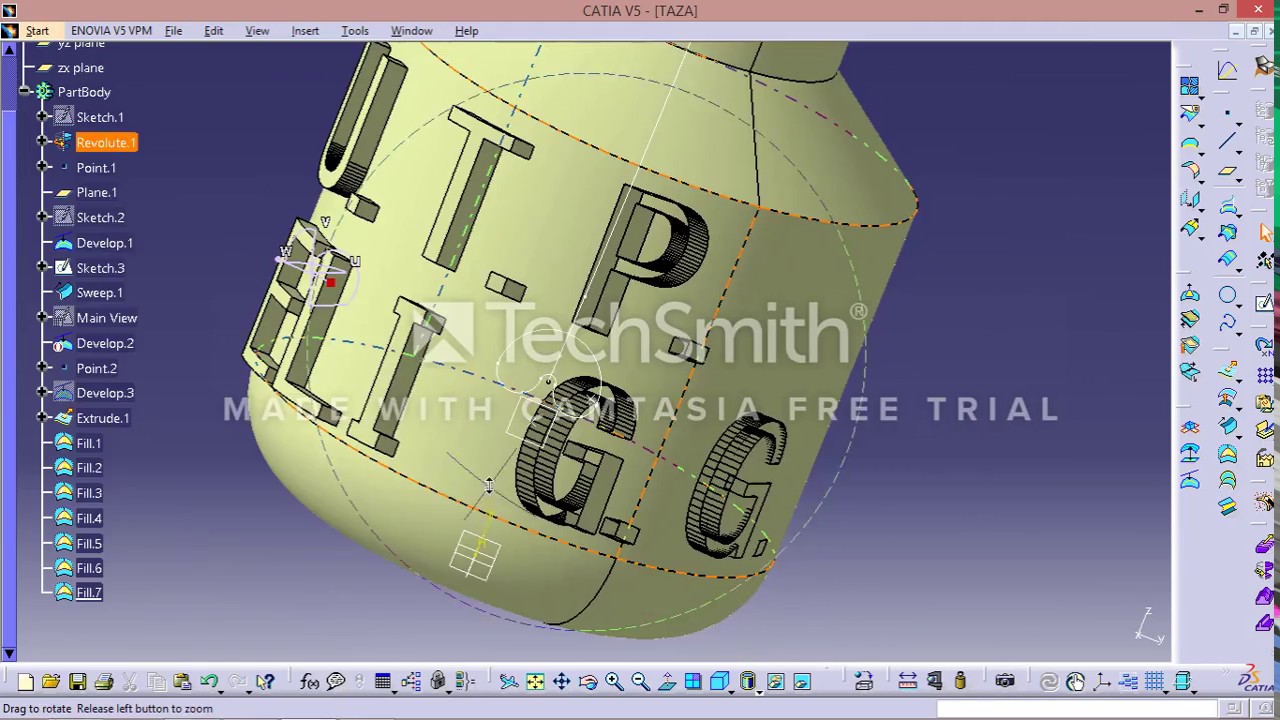Select Plane.1 in the tree
1280x720 pixels.
[96, 192]
